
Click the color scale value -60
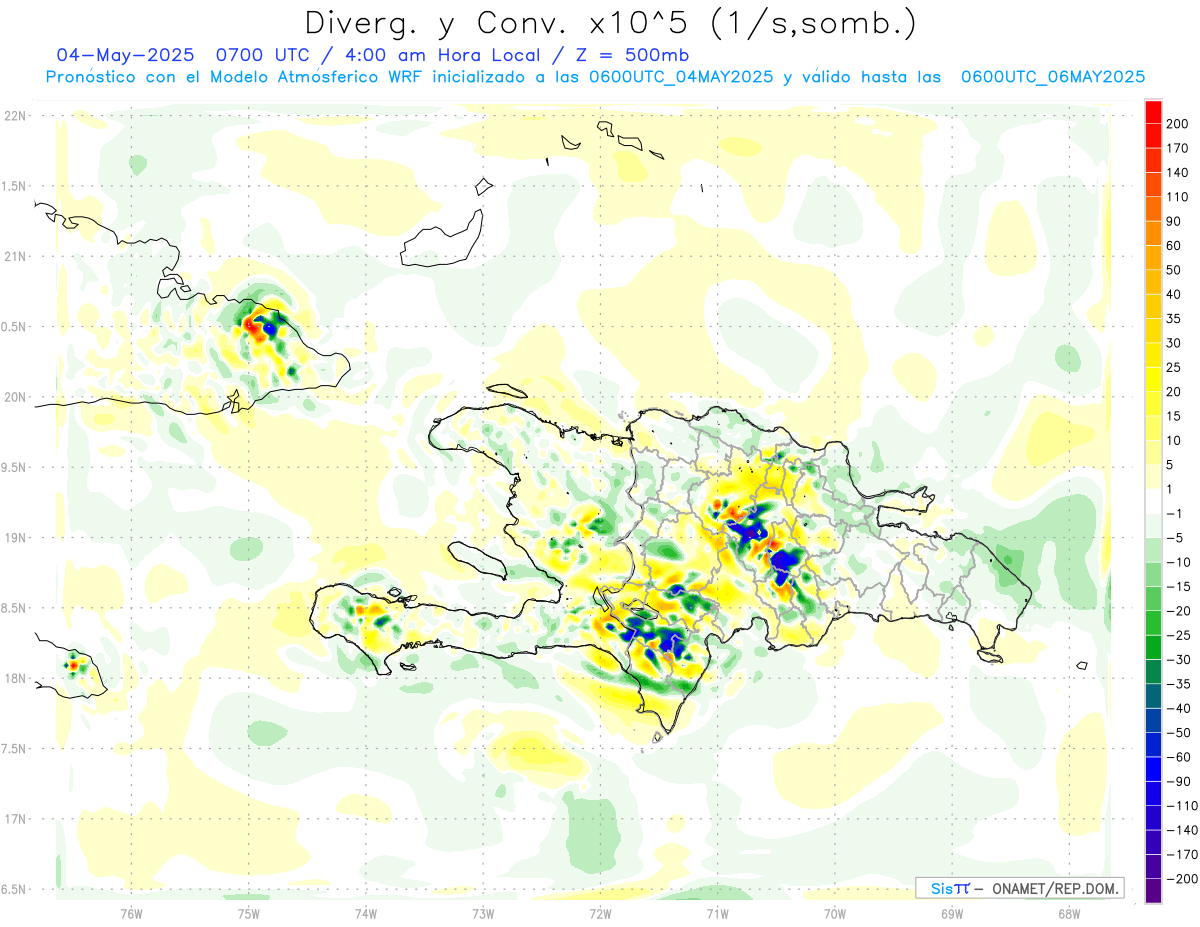pos(1179,757)
